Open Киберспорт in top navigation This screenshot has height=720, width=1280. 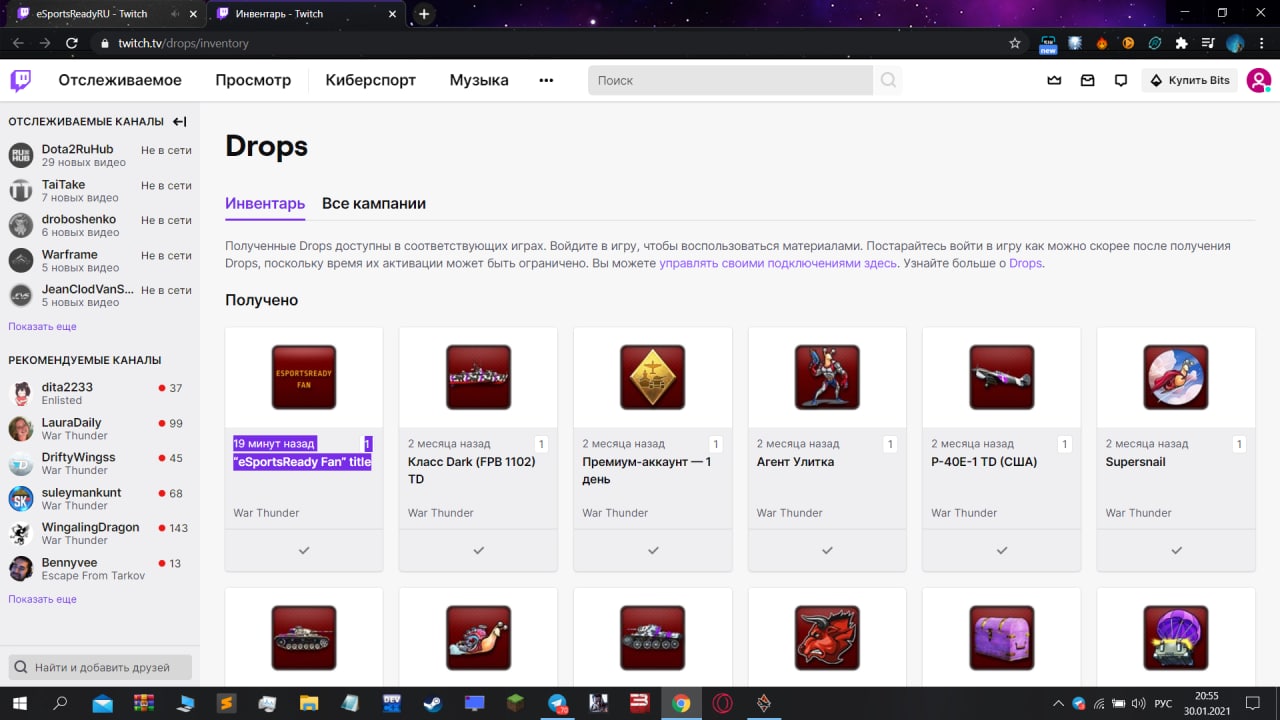pos(370,80)
